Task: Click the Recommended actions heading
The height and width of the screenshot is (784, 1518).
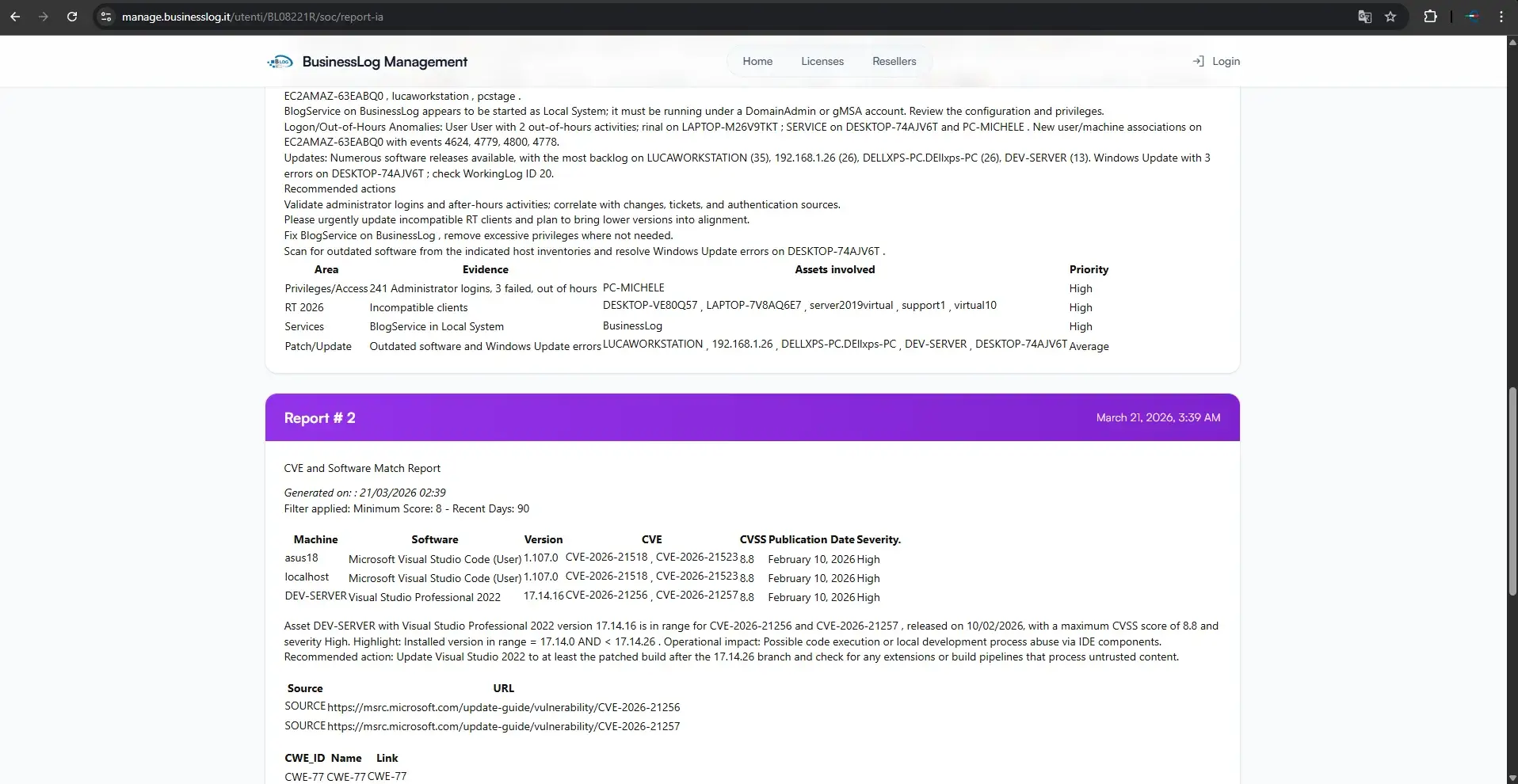Action: [x=340, y=188]
